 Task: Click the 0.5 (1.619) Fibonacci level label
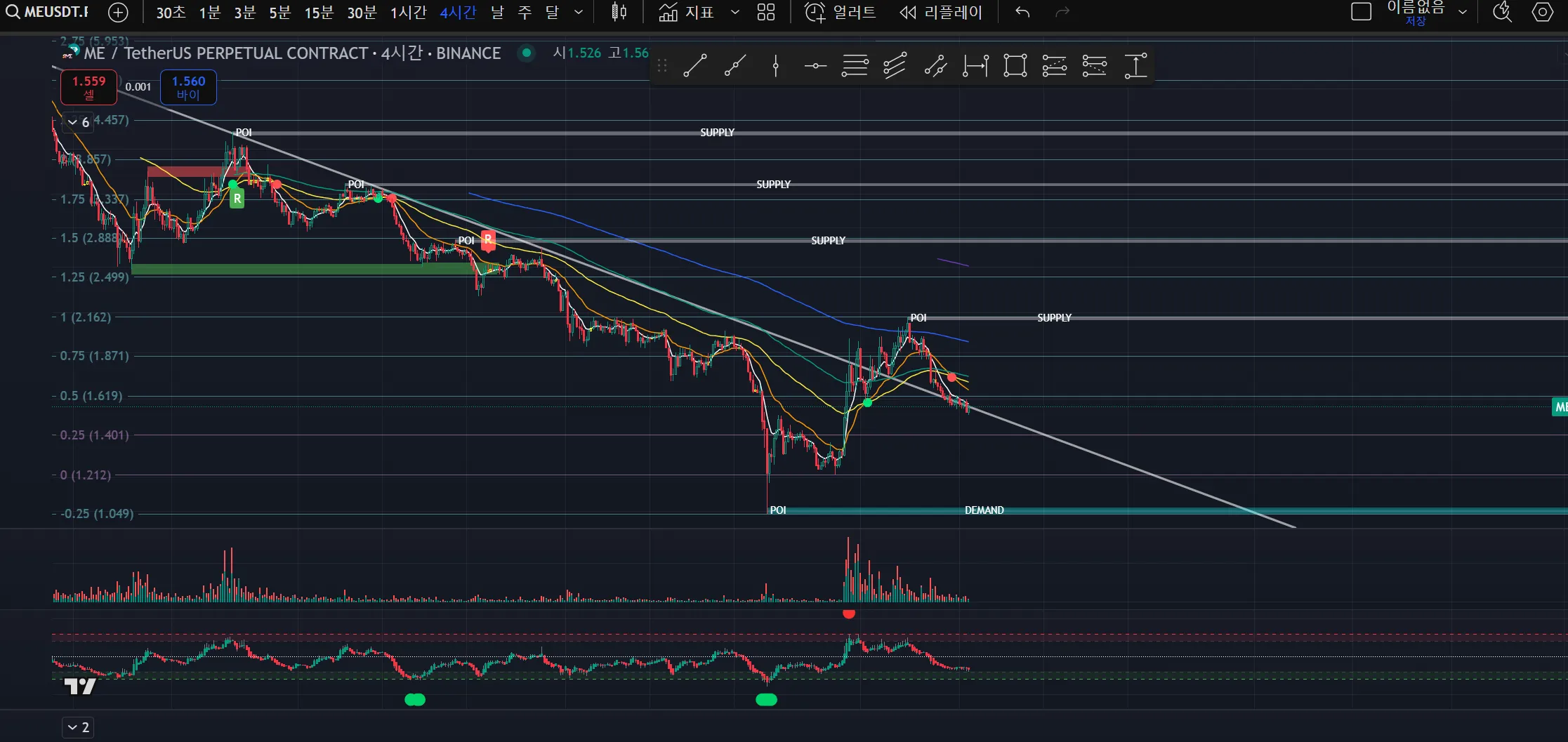(x=91, y=396)
